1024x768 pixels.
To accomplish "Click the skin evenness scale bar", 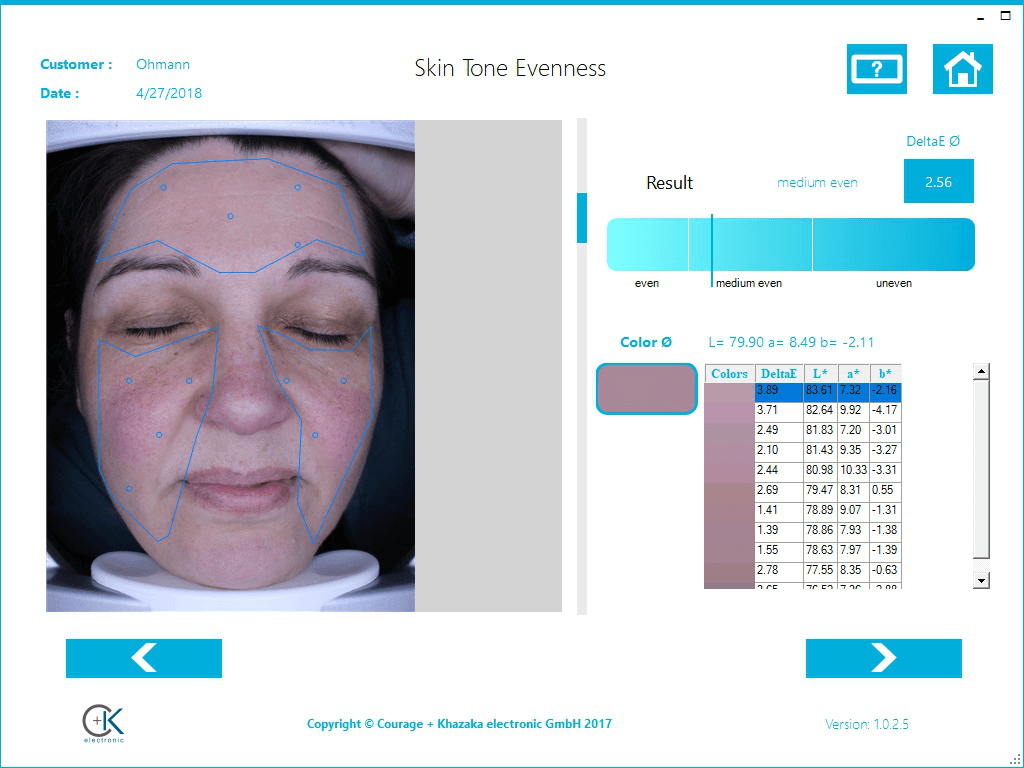I will [790, 244].
